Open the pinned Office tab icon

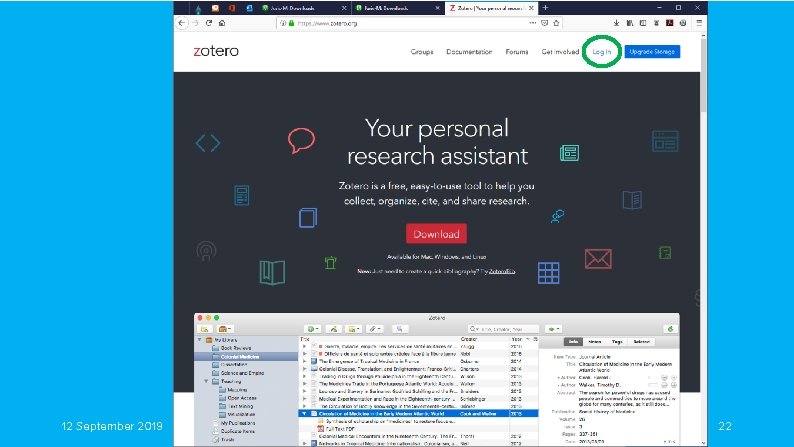pyautogui.click(x=232, y=8)
